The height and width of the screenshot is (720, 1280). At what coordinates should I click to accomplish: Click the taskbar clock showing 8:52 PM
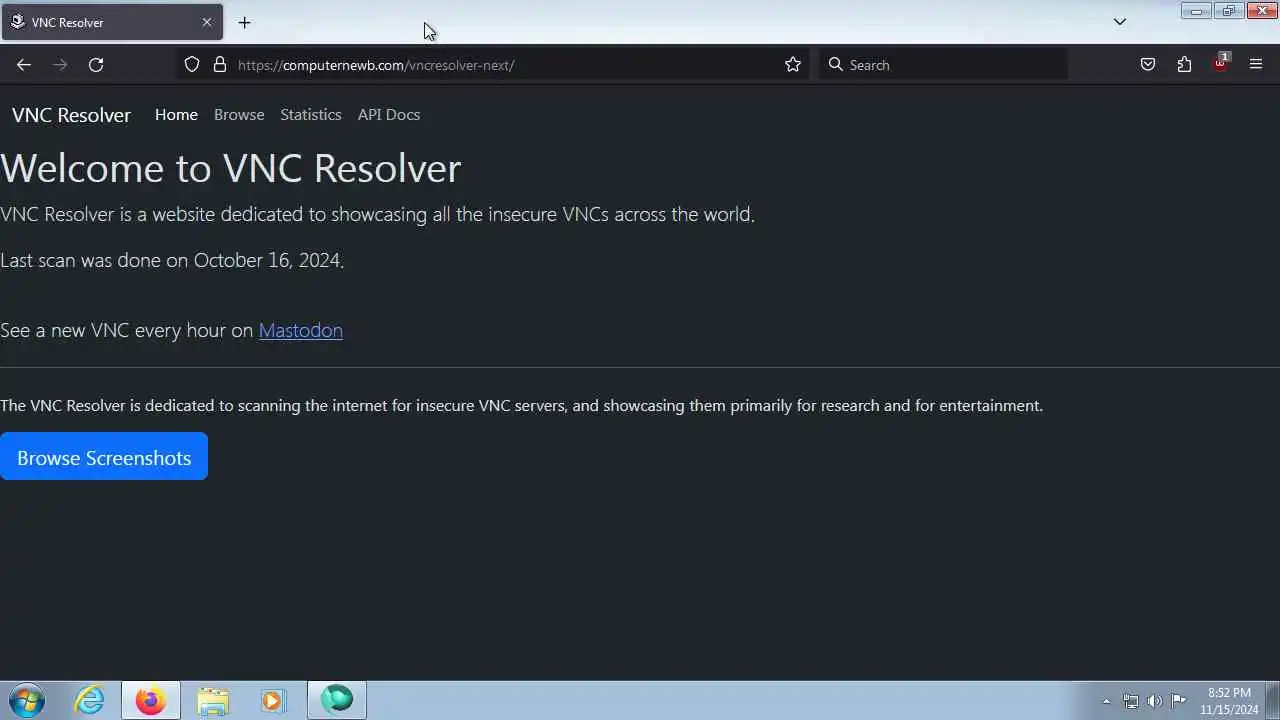click(1229, 700)
